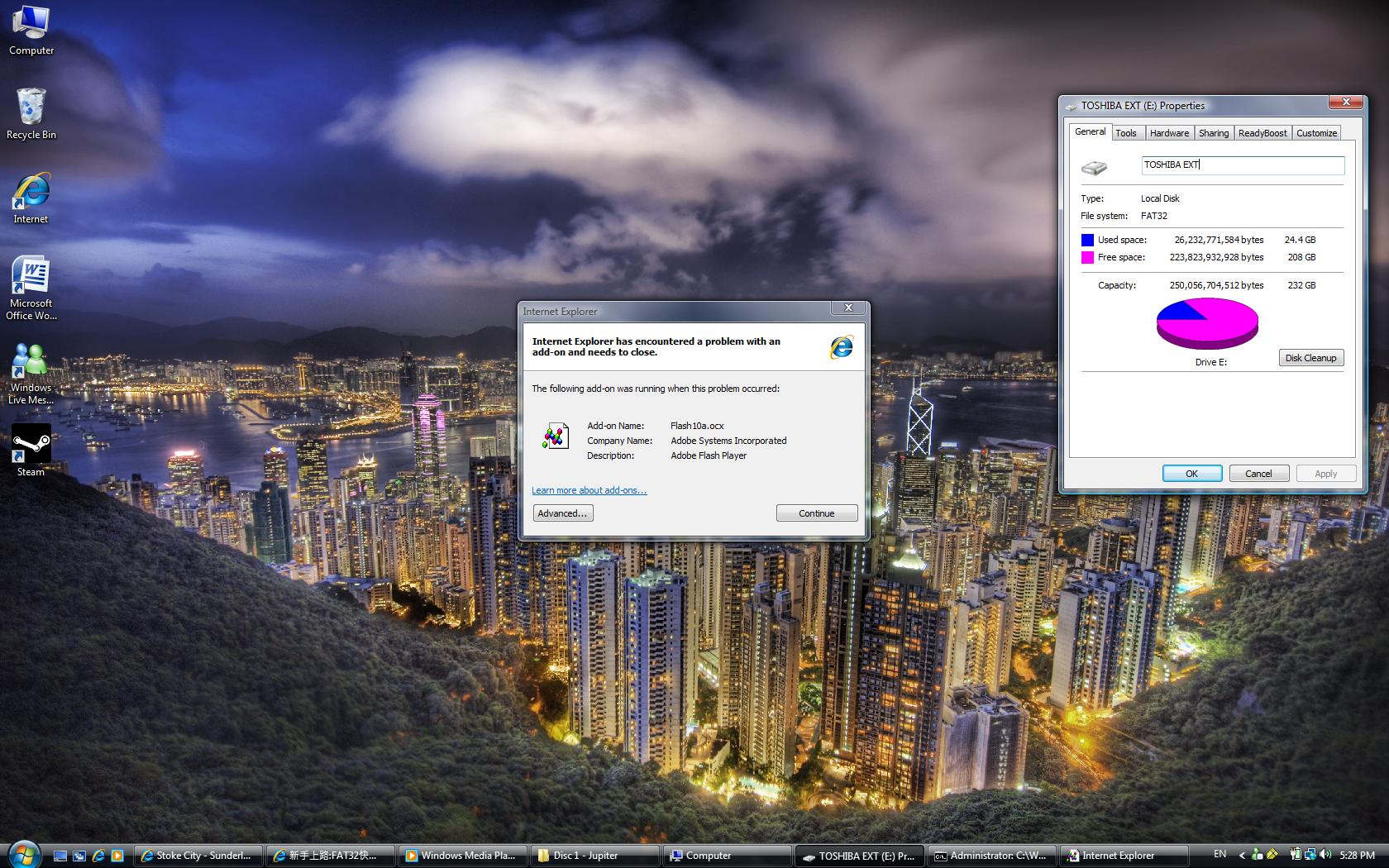Click OK in TOSHIBA EXT Properties

pos(1192,474)
